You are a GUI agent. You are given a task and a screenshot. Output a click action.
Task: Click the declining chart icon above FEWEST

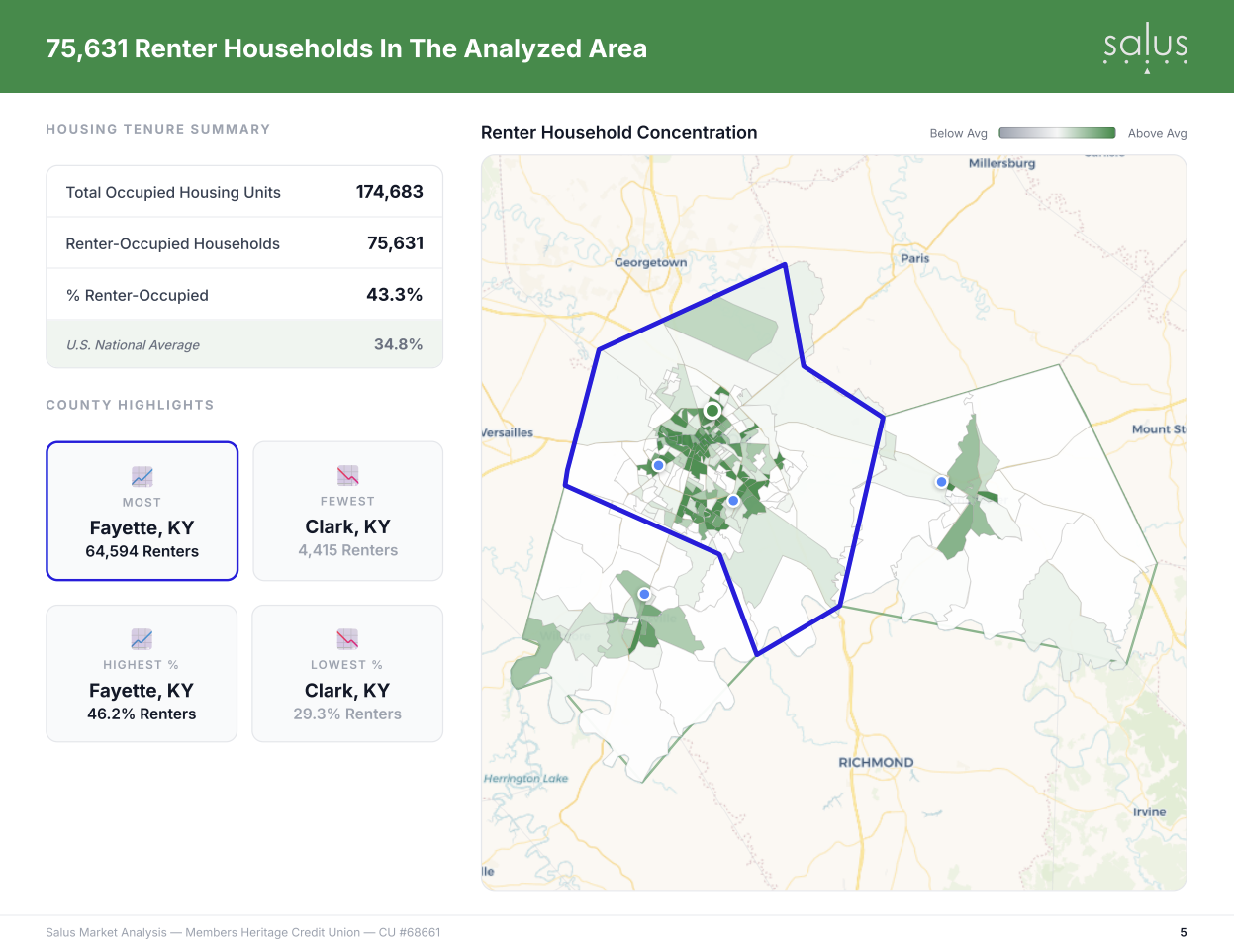[x=347, y=476]
